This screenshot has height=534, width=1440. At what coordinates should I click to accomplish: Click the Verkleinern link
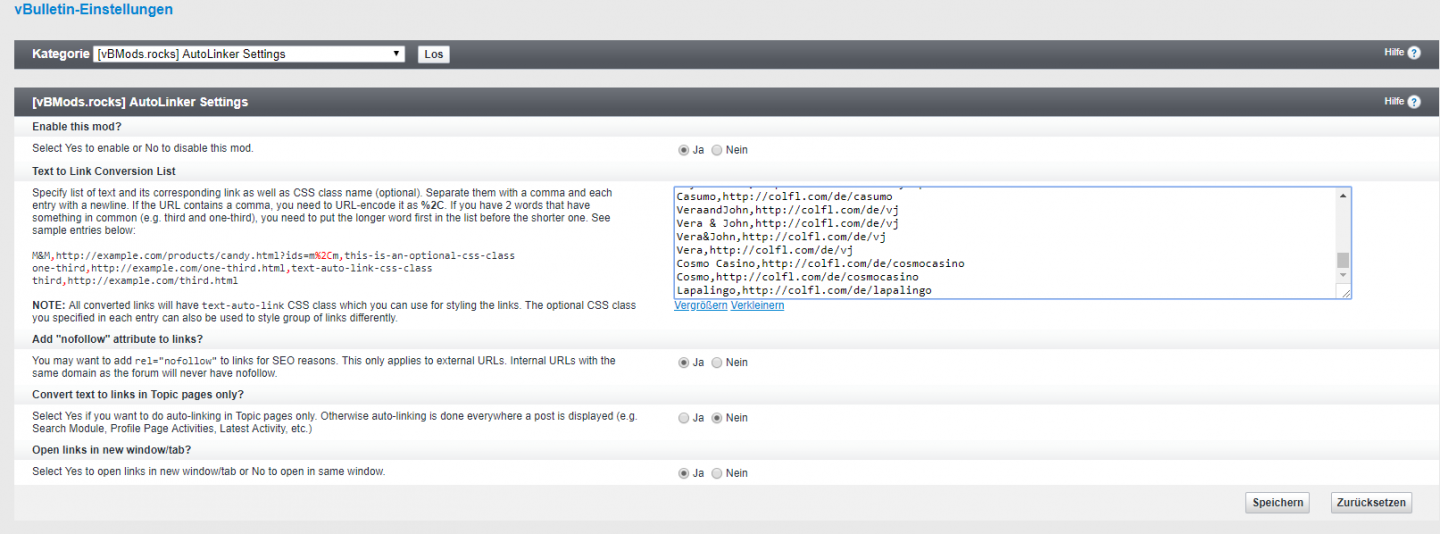[x=757, y=305]
